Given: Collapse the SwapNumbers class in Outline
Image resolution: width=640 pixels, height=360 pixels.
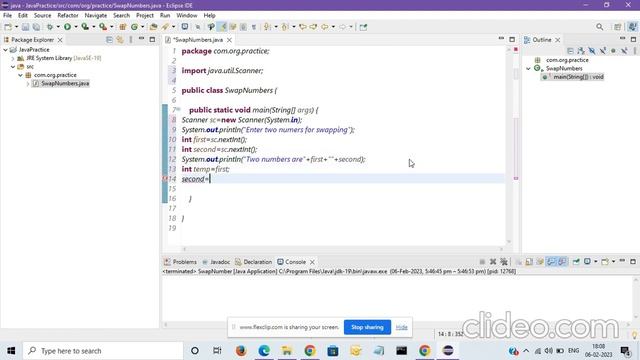Looking at the screenshot, I should [x=529, y=69].
